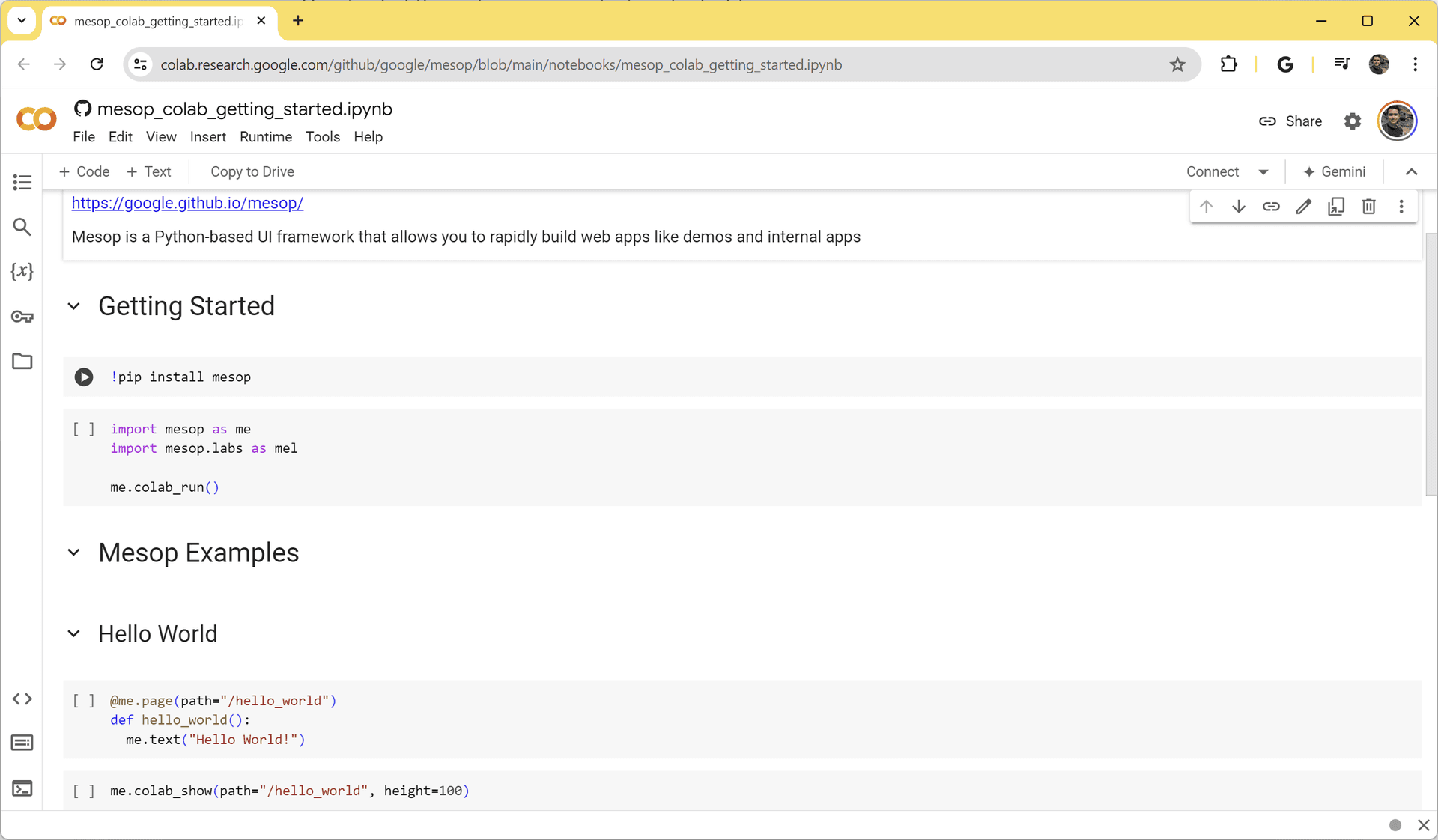Open the google.github.io/mesop link
This screenshot has width=1438, height=840.
pos(187,203)
